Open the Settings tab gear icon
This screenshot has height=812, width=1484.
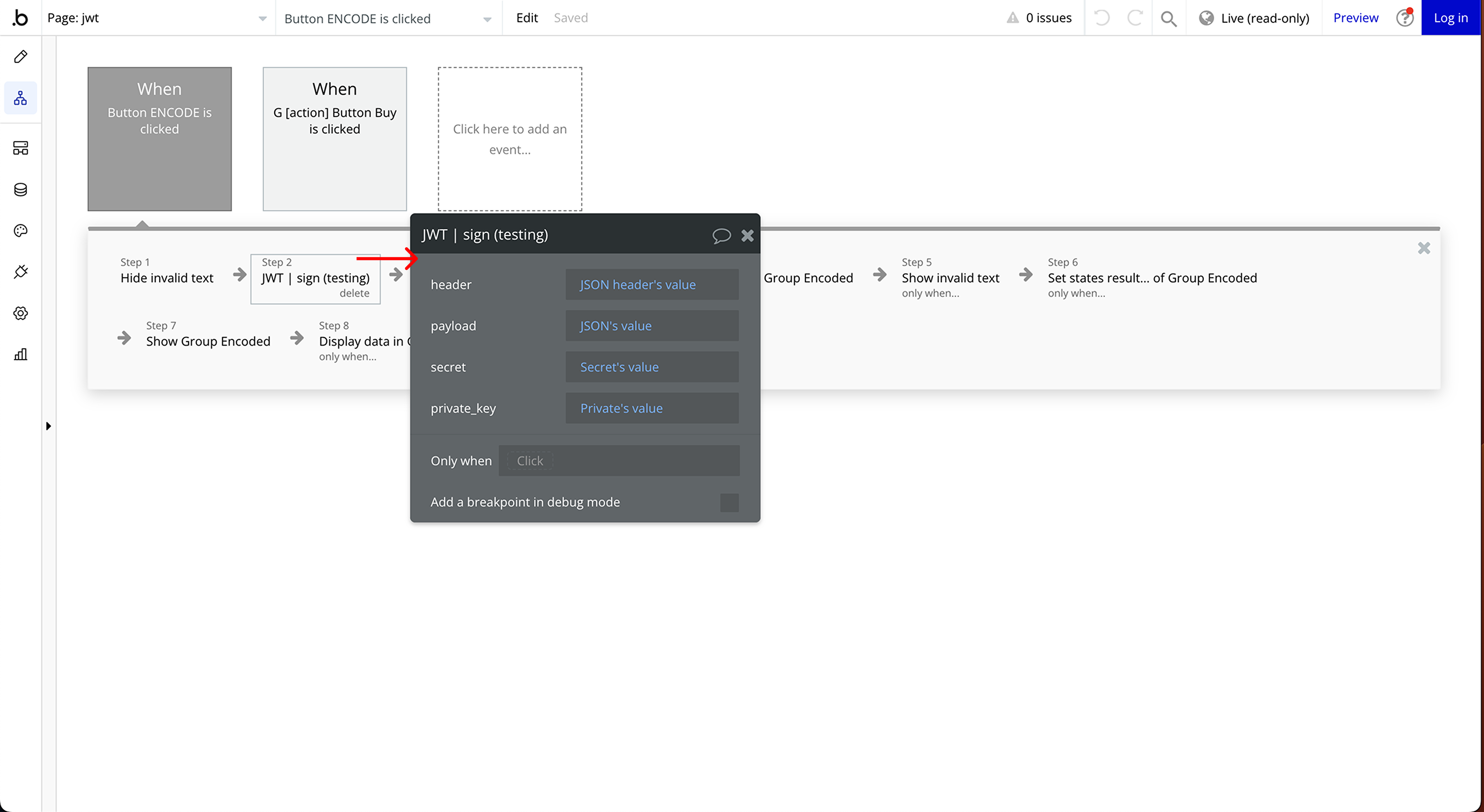pos(21,313)
